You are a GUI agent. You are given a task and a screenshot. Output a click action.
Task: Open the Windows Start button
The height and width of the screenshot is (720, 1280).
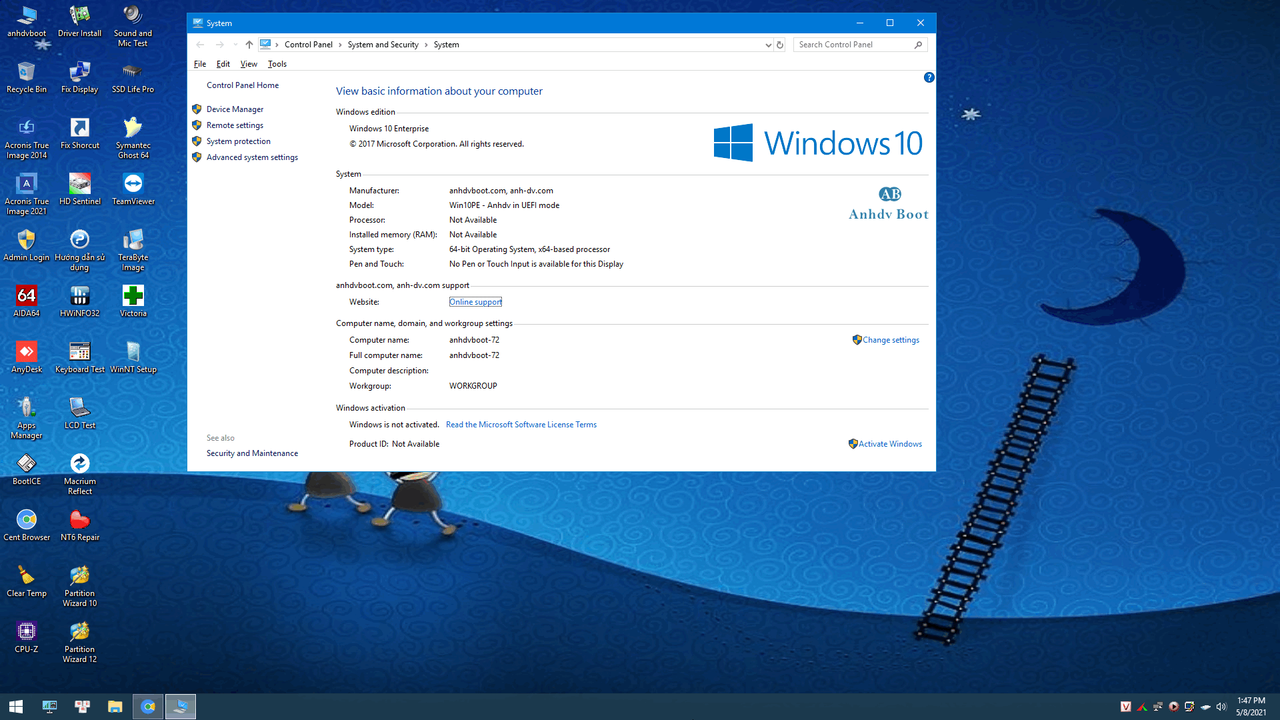tap(16, 707)
